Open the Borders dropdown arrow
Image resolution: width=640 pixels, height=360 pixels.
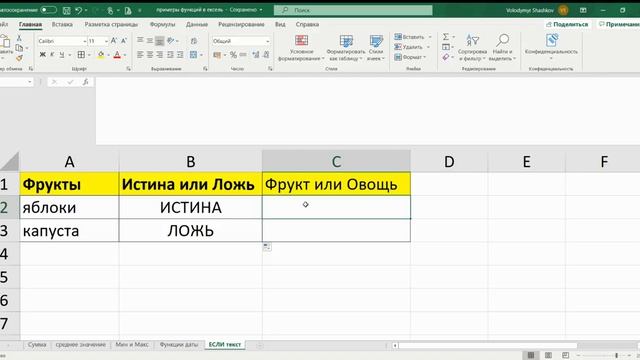tap(89, 55)
